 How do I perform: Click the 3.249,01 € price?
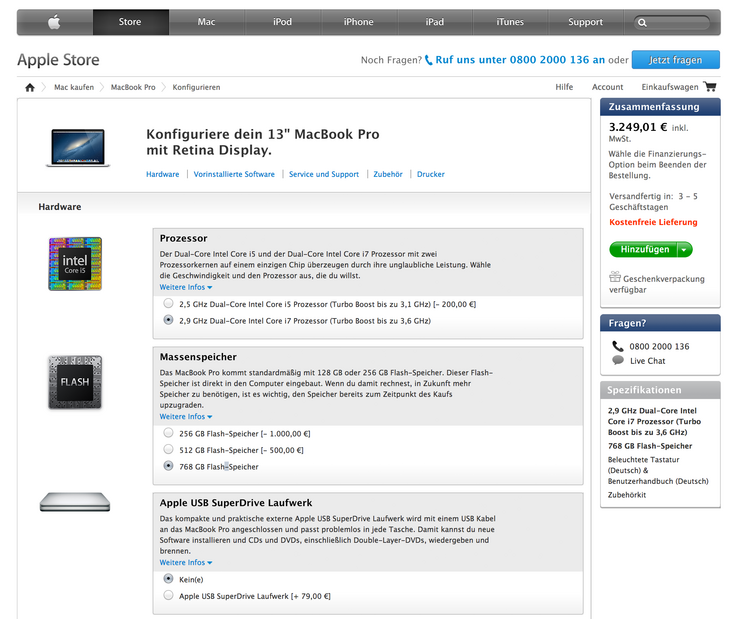pyautogui.click(x=638, y=127)
